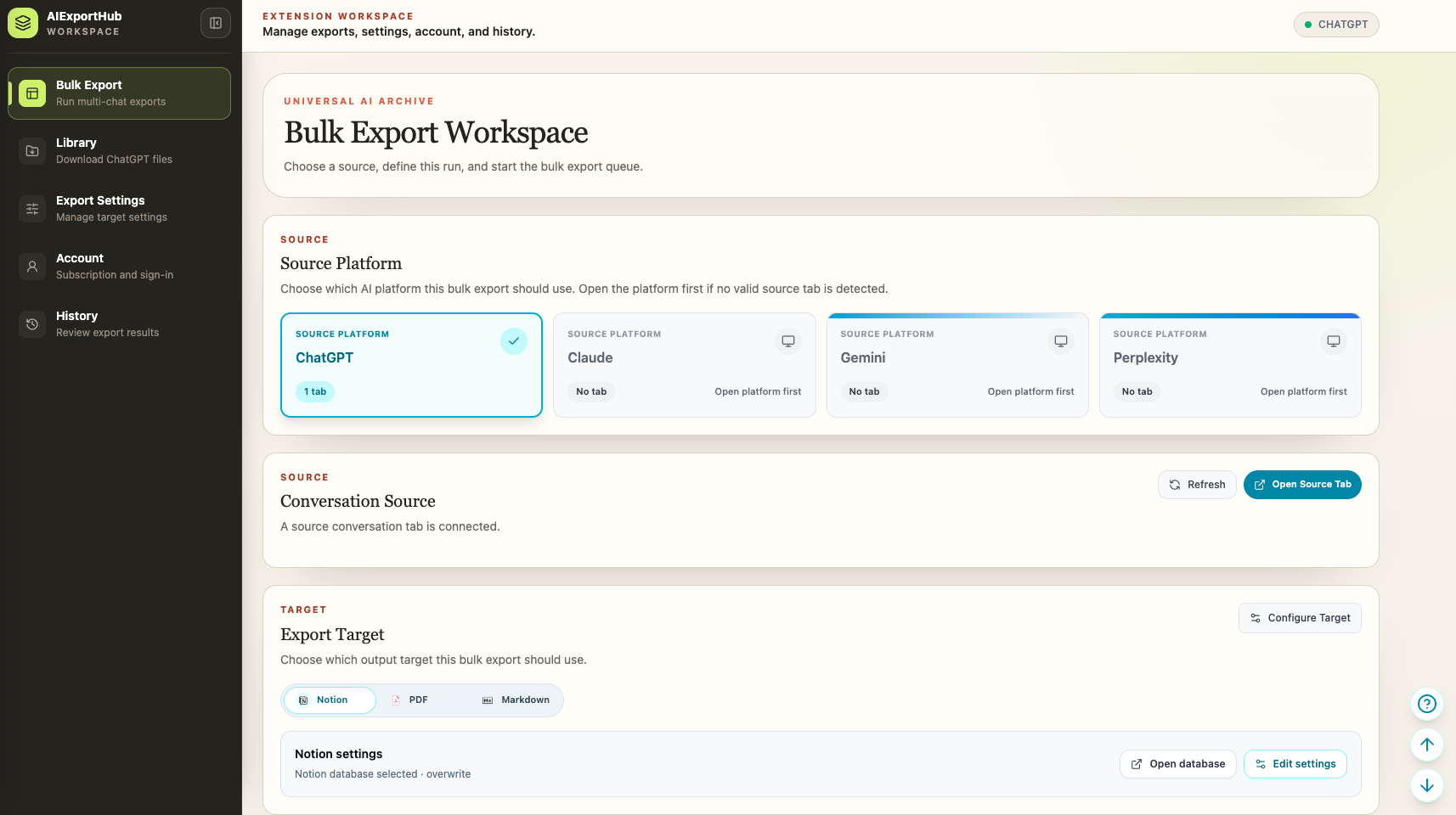Choose Notion as export target
This screenshot has height=815, width=1456.
tap(330, 700)
